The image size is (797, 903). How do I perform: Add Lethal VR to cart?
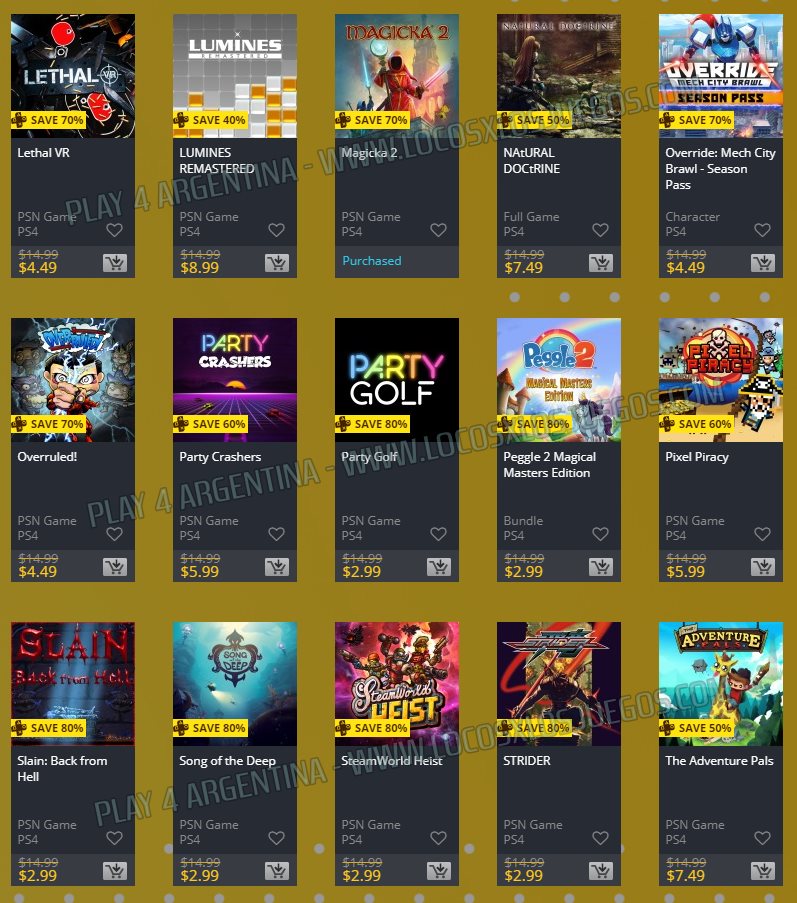pos(115,263)
